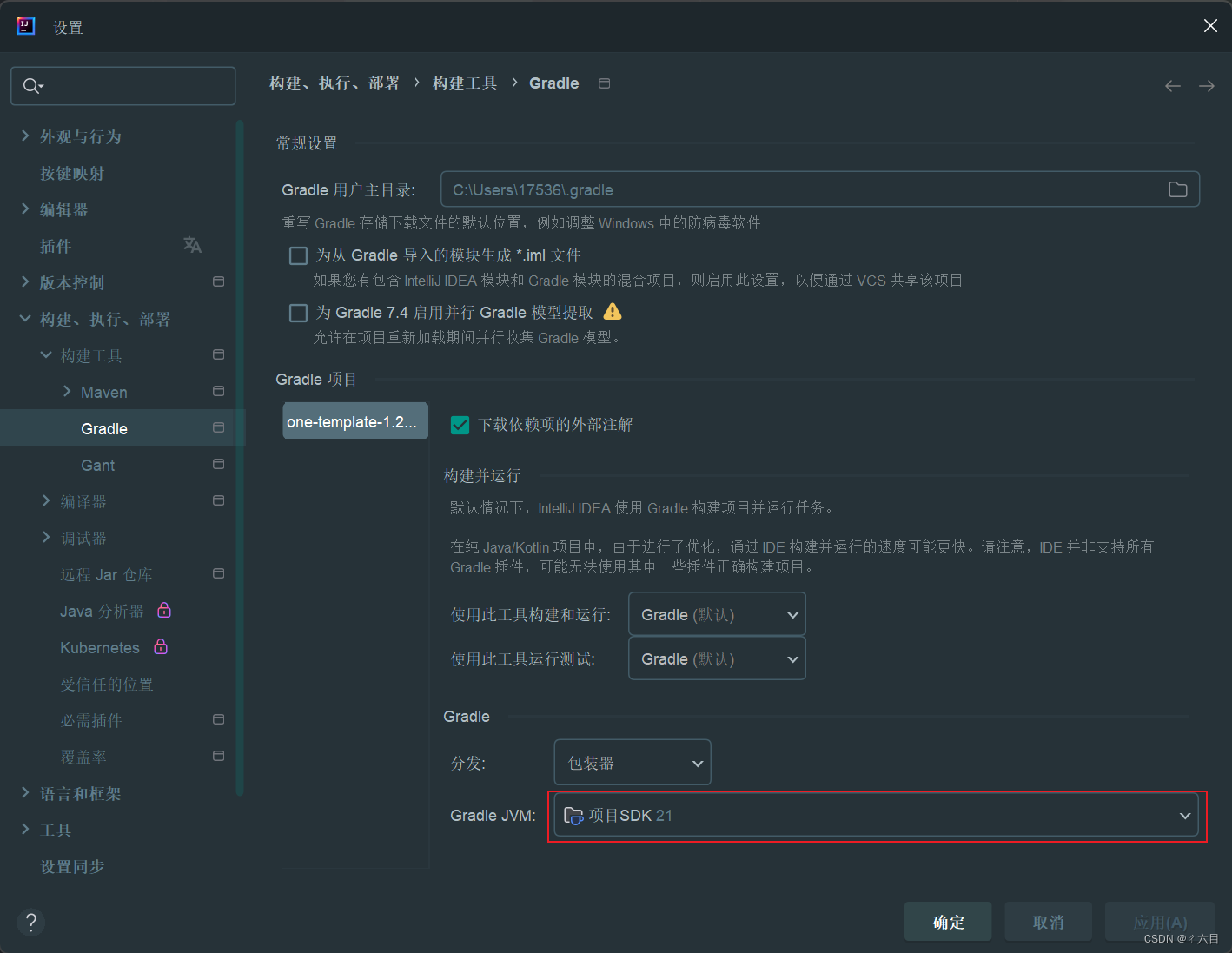The image size is (1232, 953).
Task: Click the warning icon for parallel model fetching
Action: [x=613, y=311]
